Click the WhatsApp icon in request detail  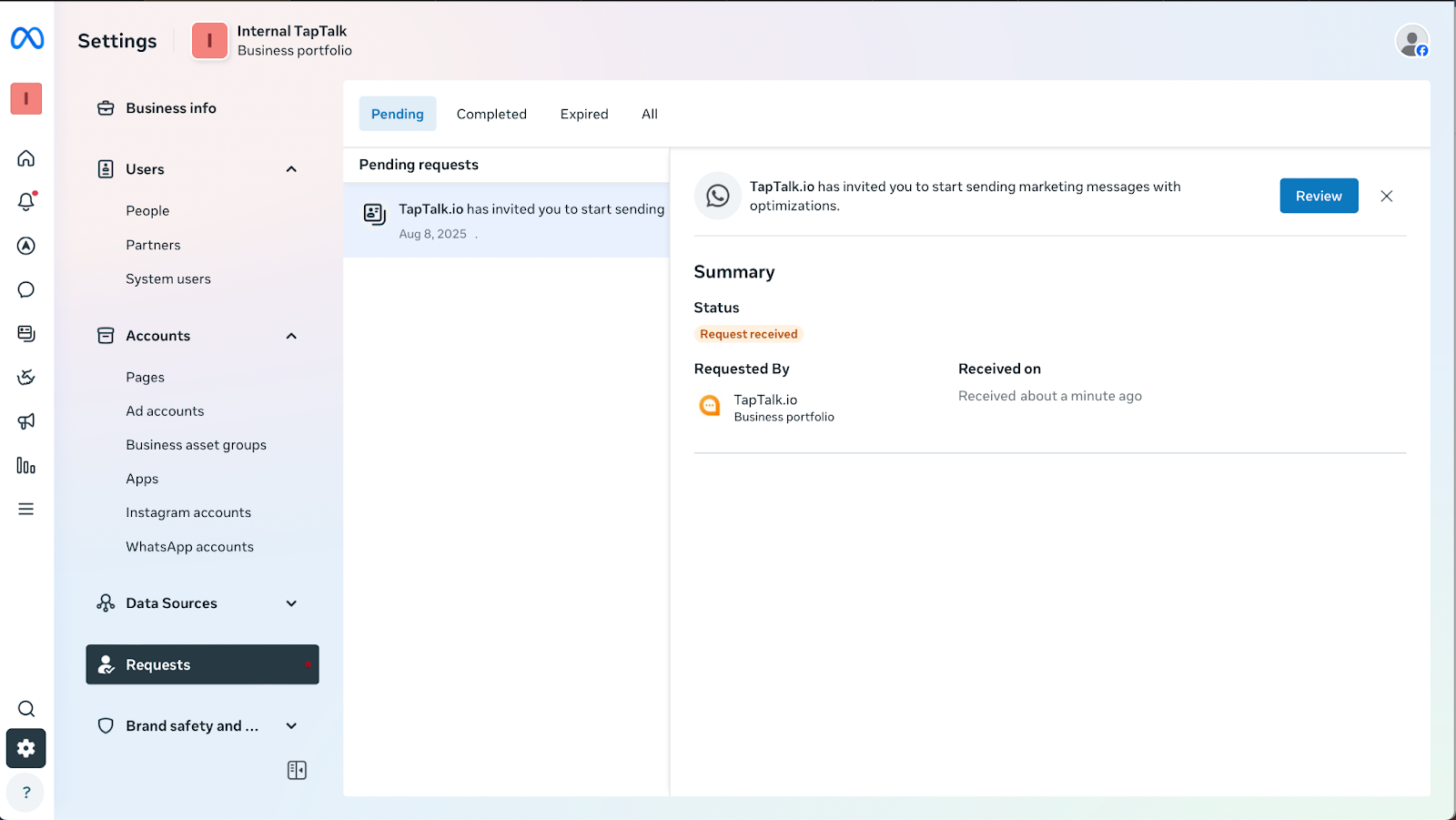point(718,196)
